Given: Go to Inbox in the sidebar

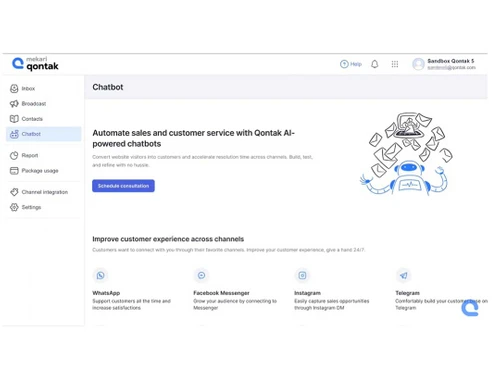Looking at the screenshot, I should coord(43,88).
